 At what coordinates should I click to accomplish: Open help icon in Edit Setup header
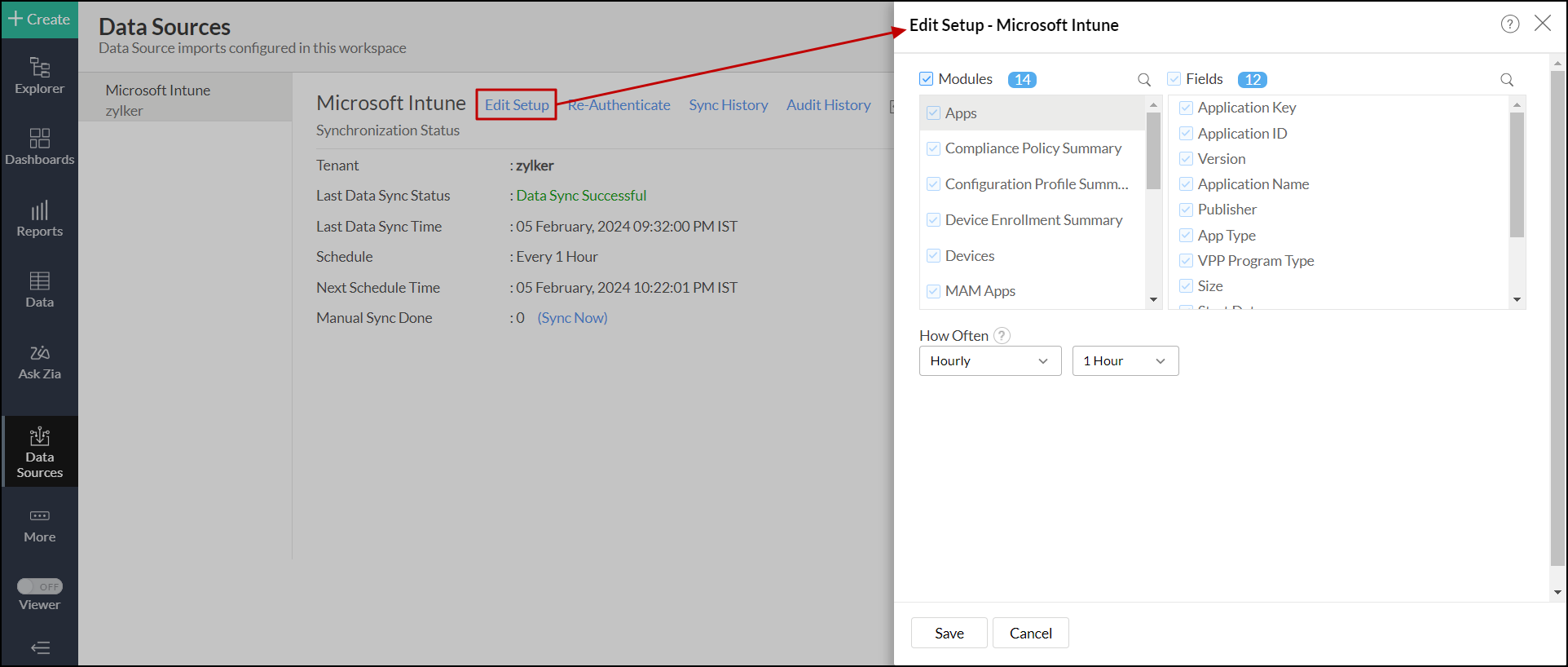click(x=1510, y=24)
